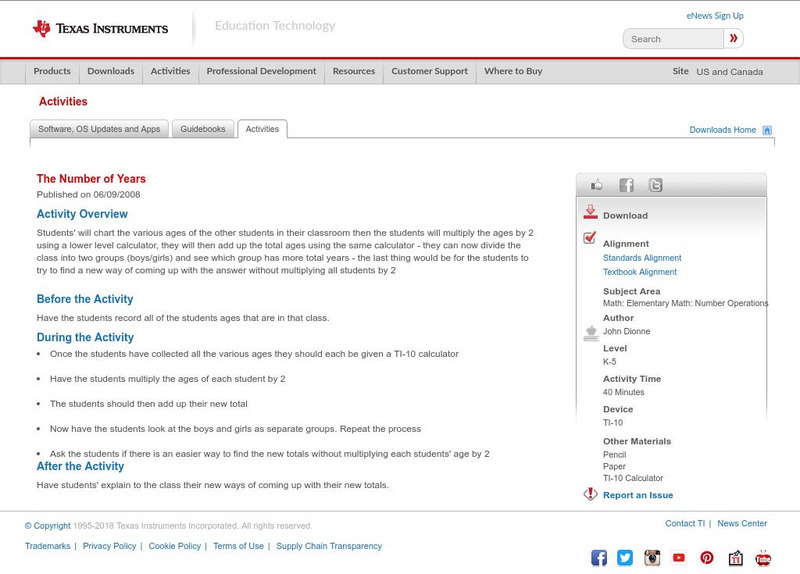Screen dimensions: 800x574
Task: Click the Downloads Home link
Action: click(x=722, y=130)
